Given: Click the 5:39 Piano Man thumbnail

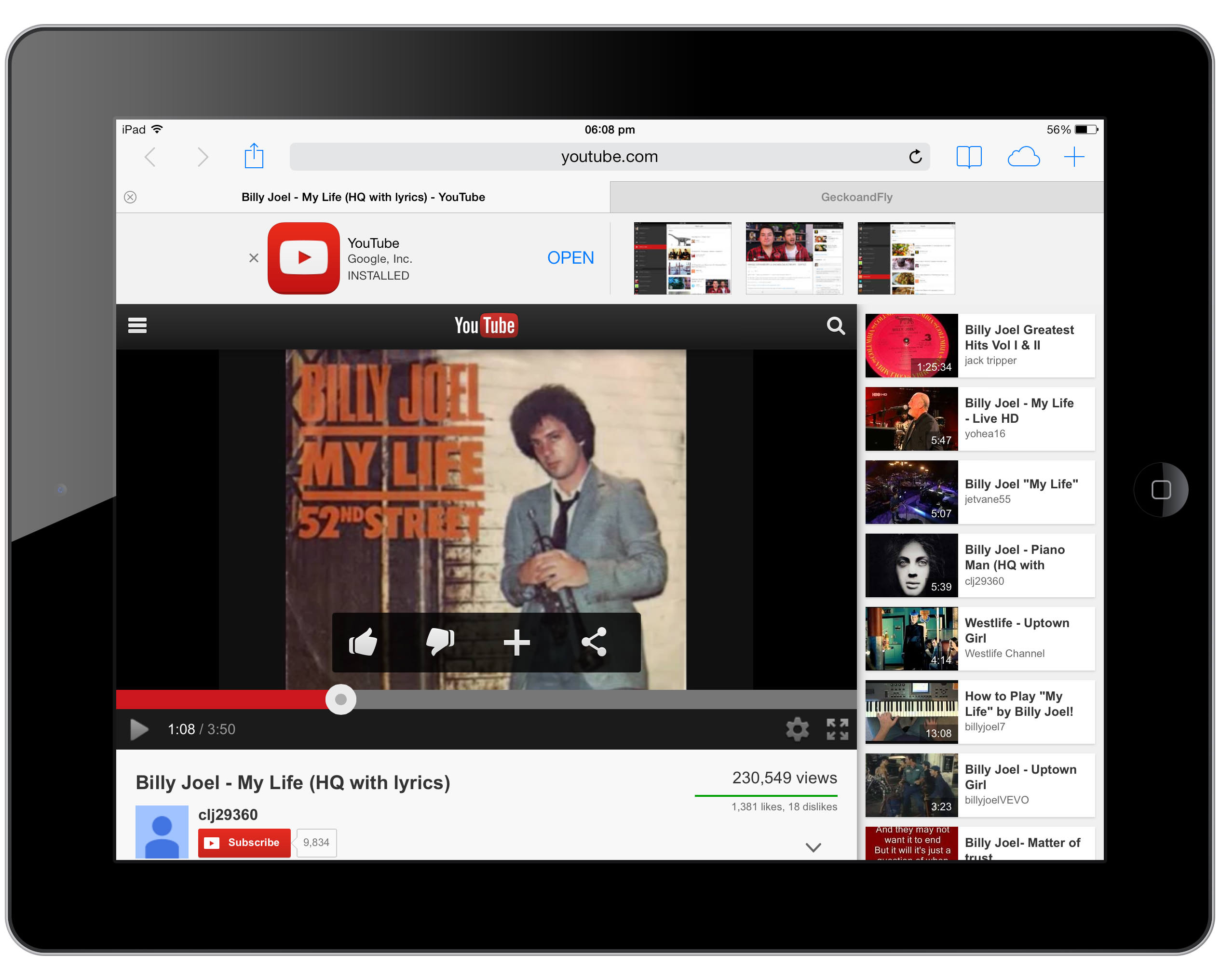Looking at the screenshot, I should click(x=911, y=565).
